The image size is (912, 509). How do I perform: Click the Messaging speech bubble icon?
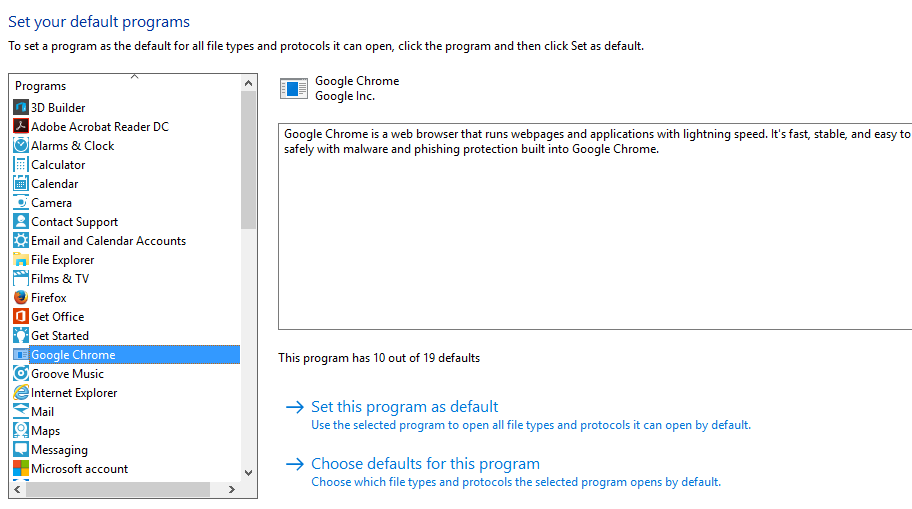[x=21, y=450]
